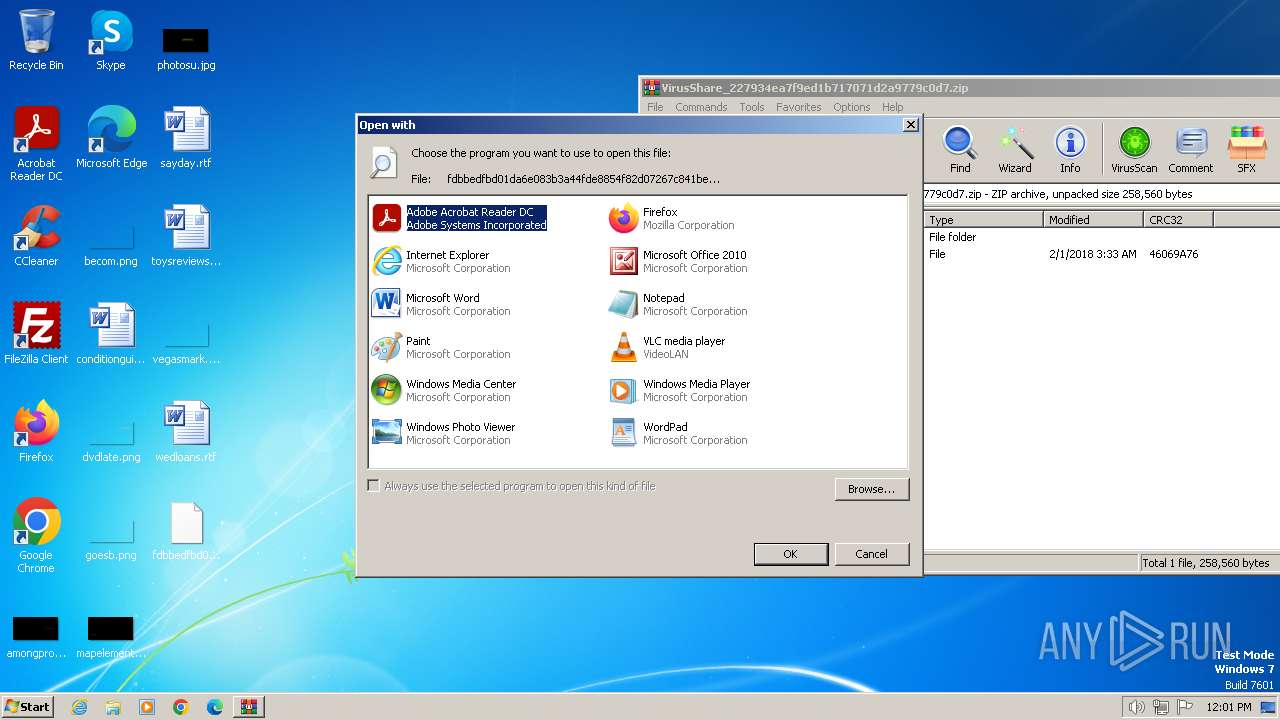Sort by Type column in WinRAR

click(x=984, y=219)
